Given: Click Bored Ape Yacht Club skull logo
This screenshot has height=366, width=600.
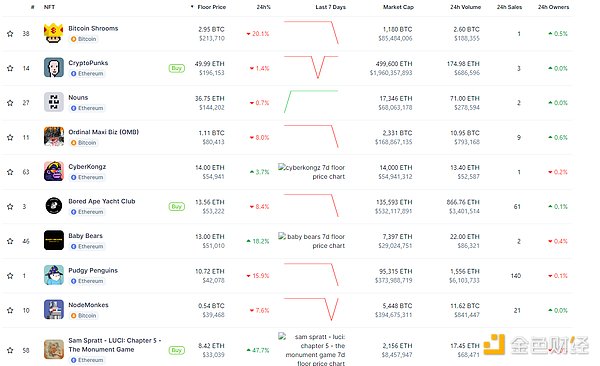Looking at the screenshot, I should coord(54,206).
